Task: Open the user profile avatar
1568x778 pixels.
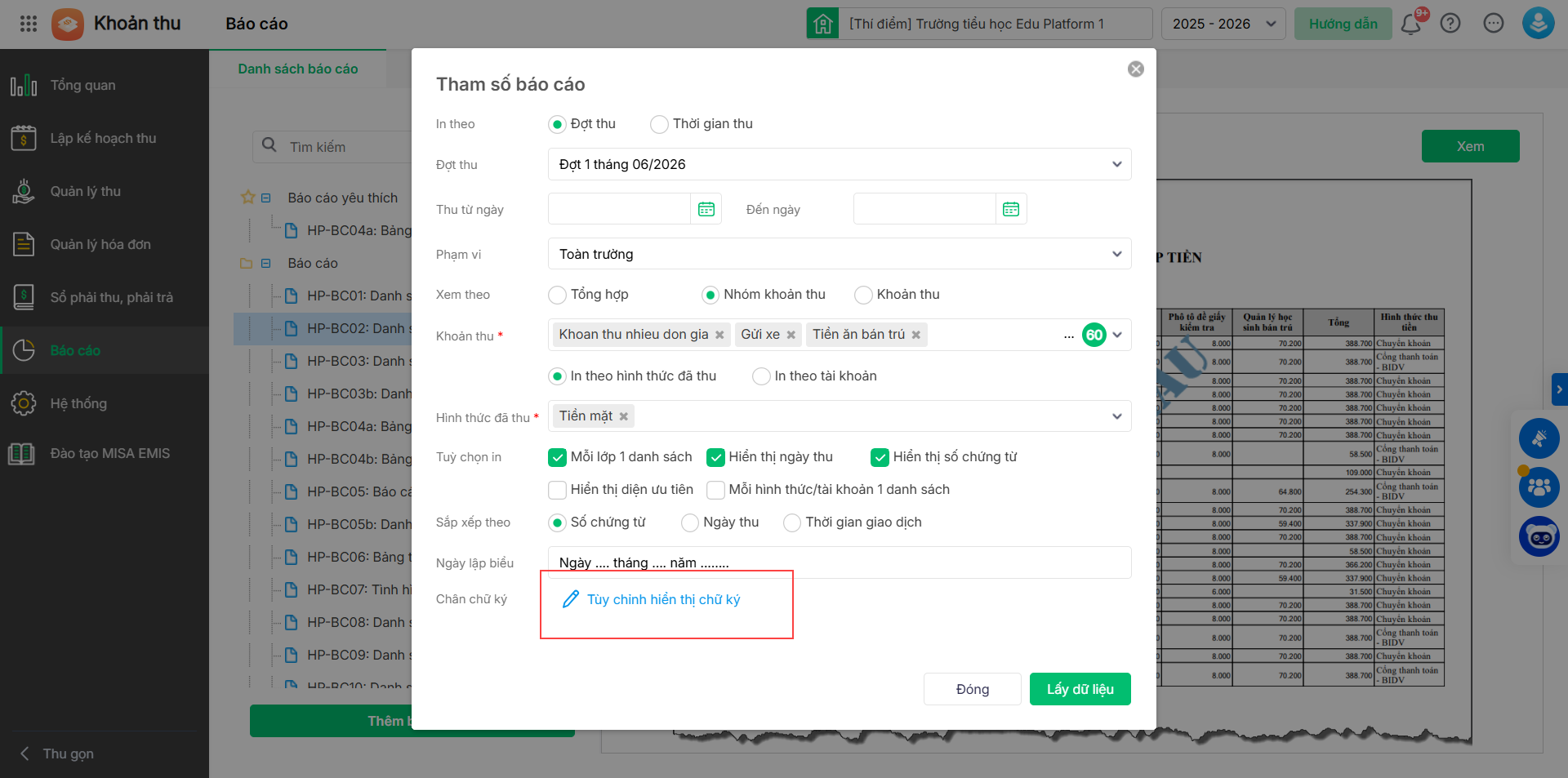Action: (x=1538, y=24)
